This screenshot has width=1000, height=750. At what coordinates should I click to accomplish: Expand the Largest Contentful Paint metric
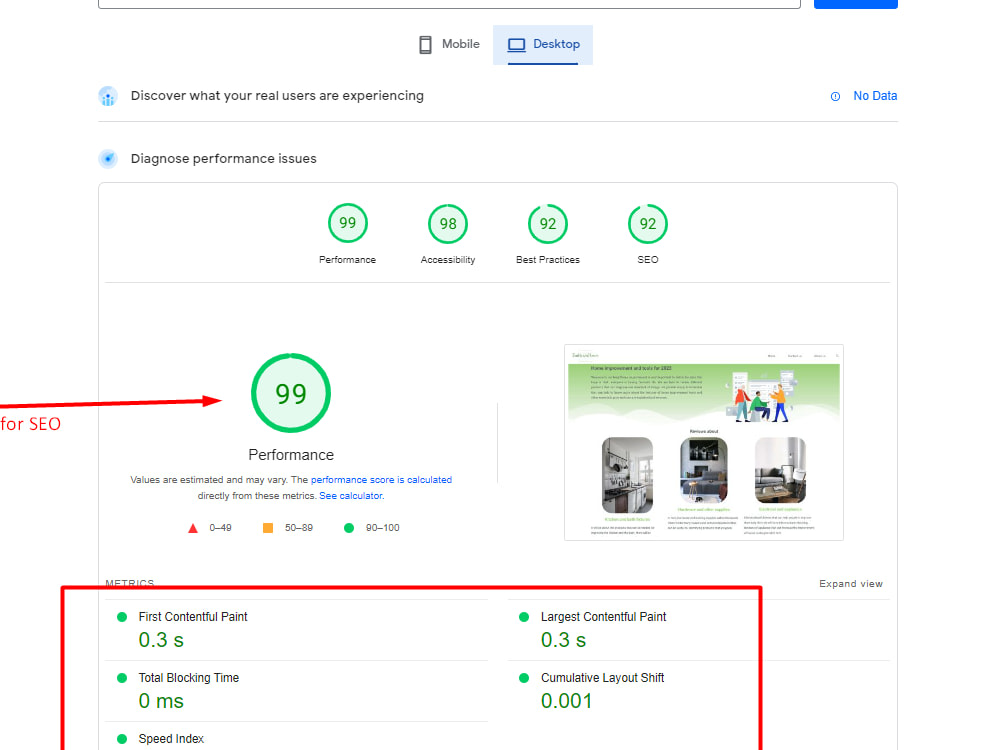[698, 630]
